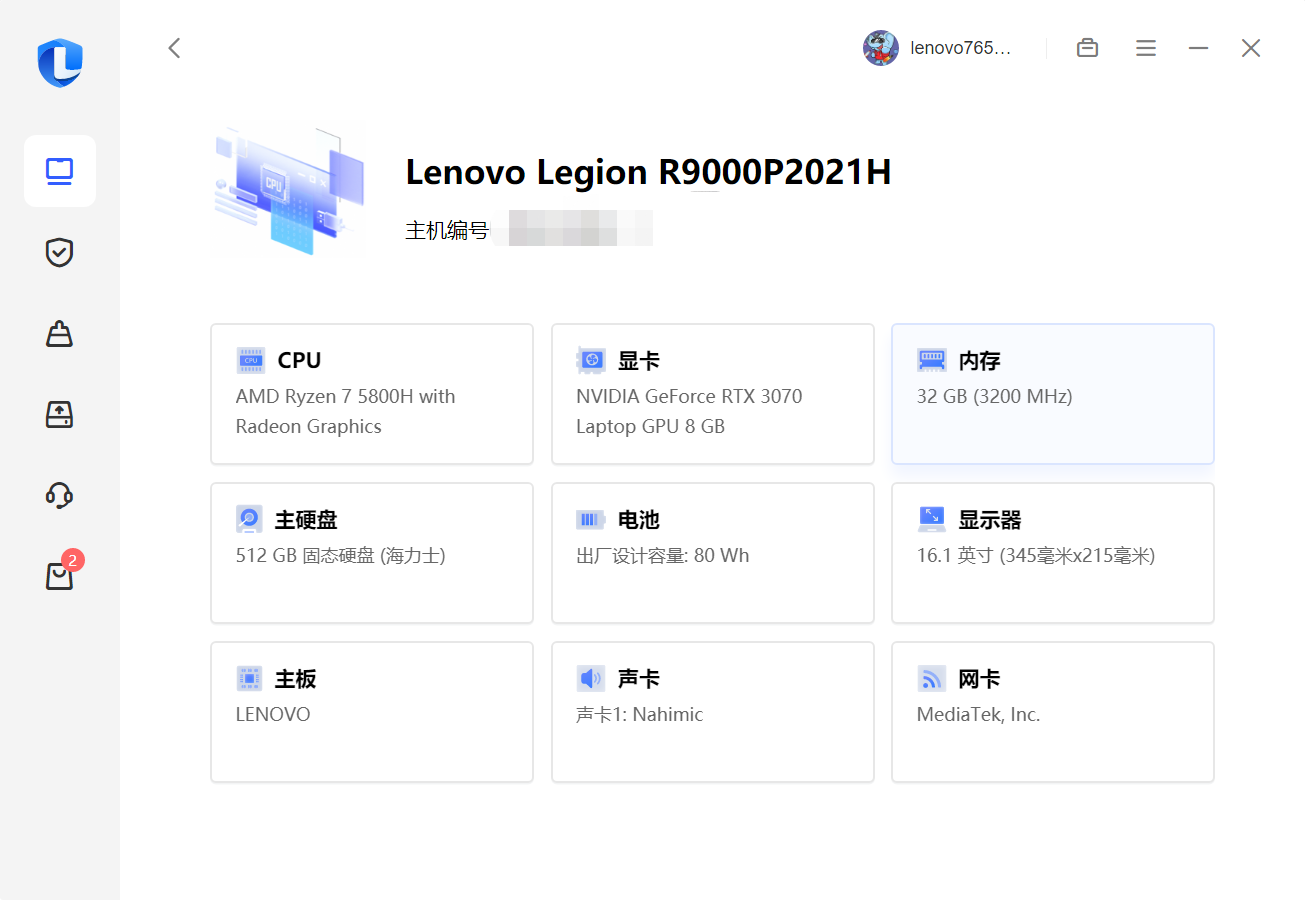Viewport: 1305px width, 900px height.
Task: Open the security shield sidebar icon
Action: (60, 252)
